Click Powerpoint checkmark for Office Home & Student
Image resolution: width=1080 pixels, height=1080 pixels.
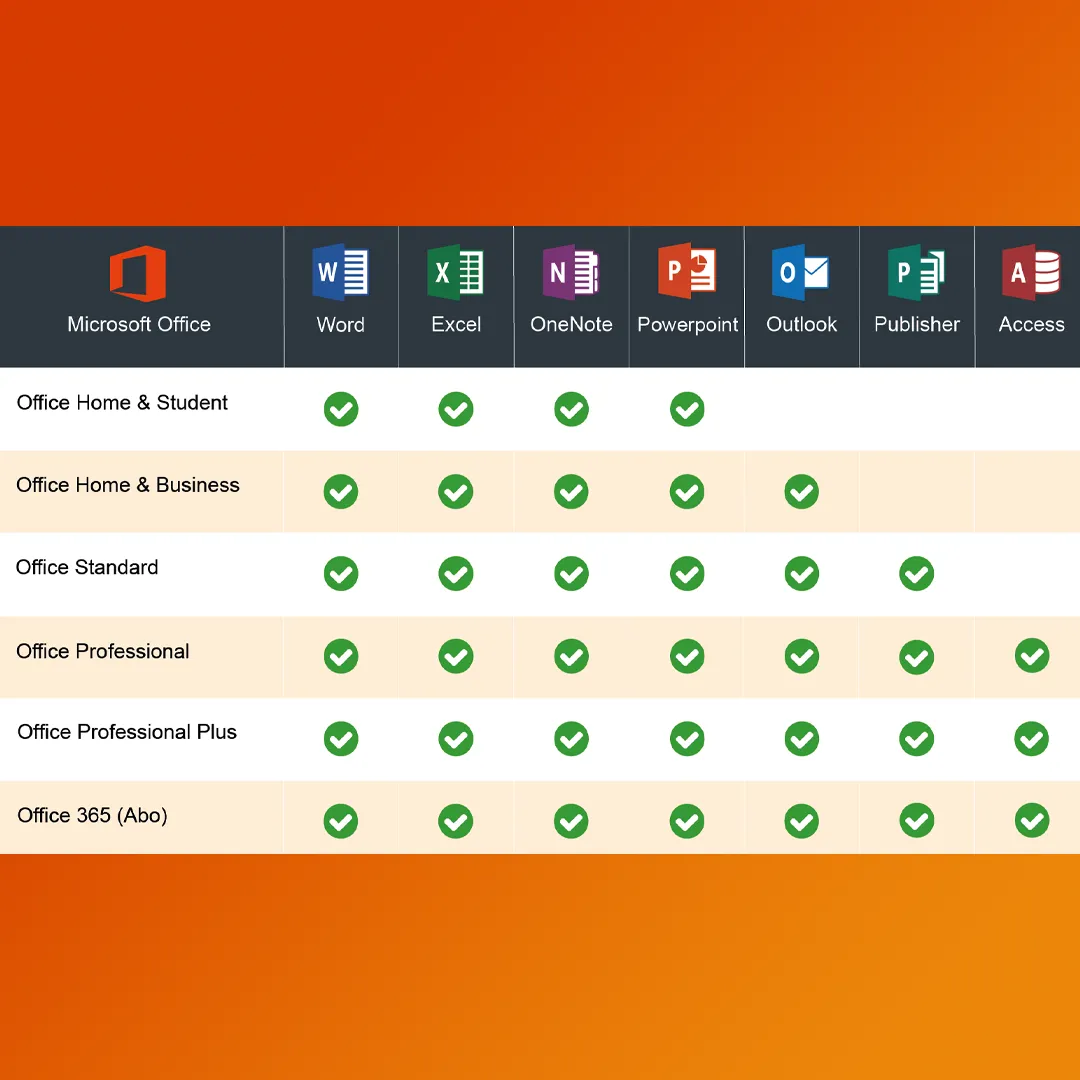pos(687,409)
